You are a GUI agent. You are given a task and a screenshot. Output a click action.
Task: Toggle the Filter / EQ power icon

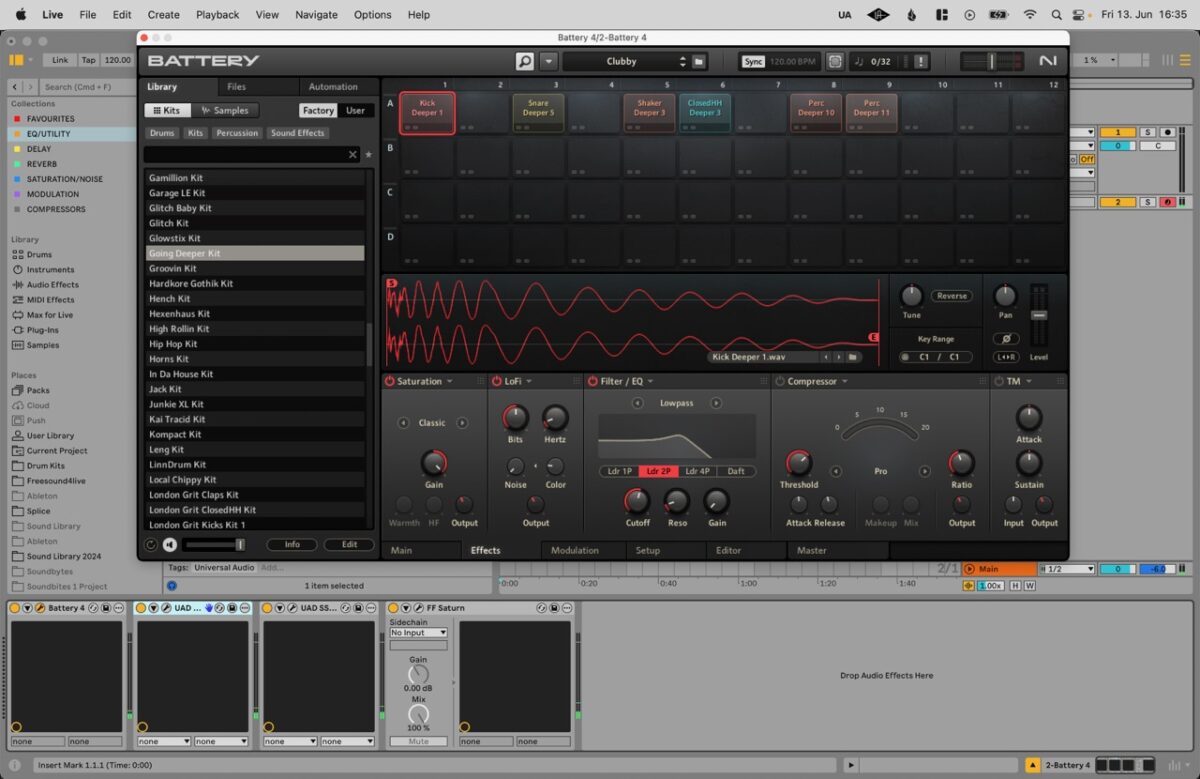pyautogui.click(x=592, y=381)
